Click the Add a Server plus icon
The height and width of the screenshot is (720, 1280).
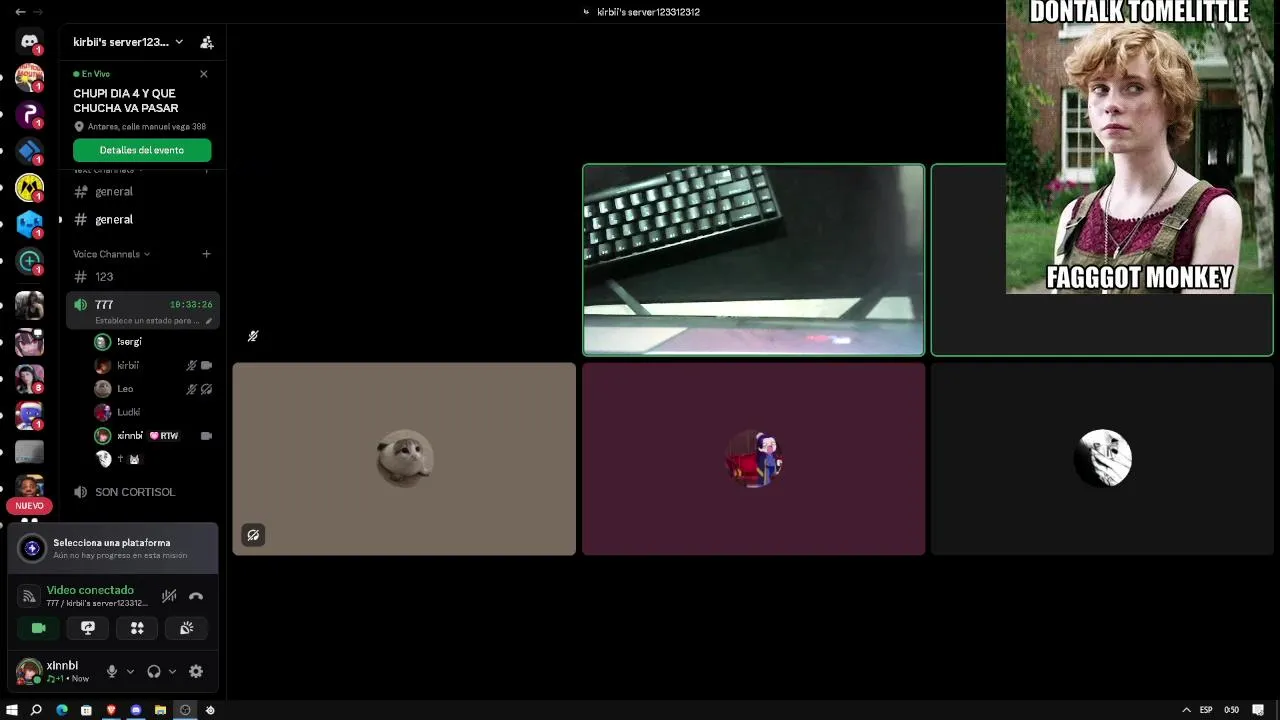click(x=29, y=261)
